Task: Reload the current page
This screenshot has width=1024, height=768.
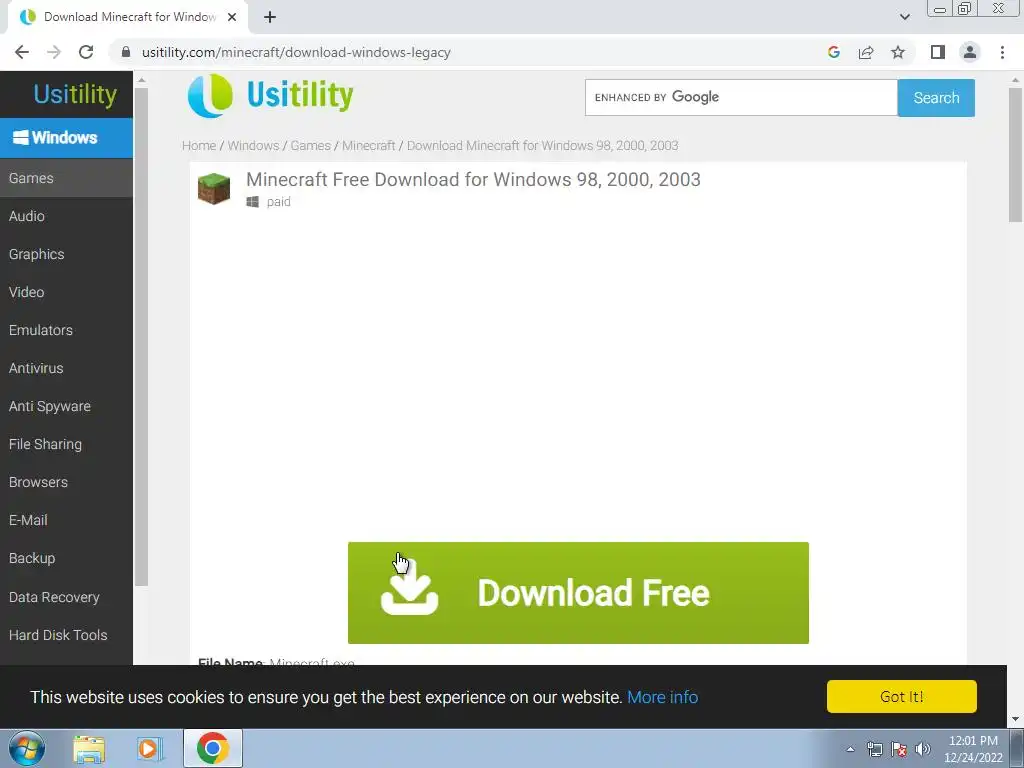Action: (x=86, y=52)
